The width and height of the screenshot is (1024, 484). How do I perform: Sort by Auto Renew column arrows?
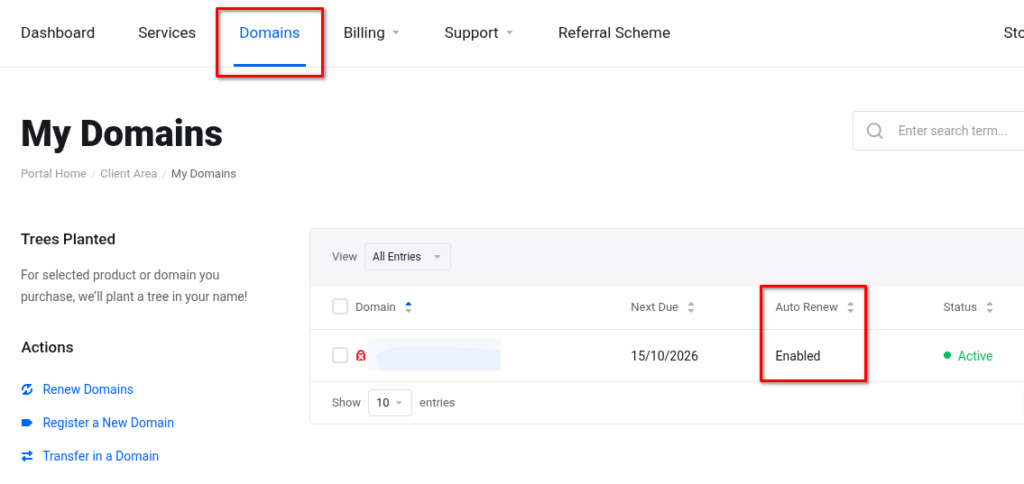[x=850, y=307]
